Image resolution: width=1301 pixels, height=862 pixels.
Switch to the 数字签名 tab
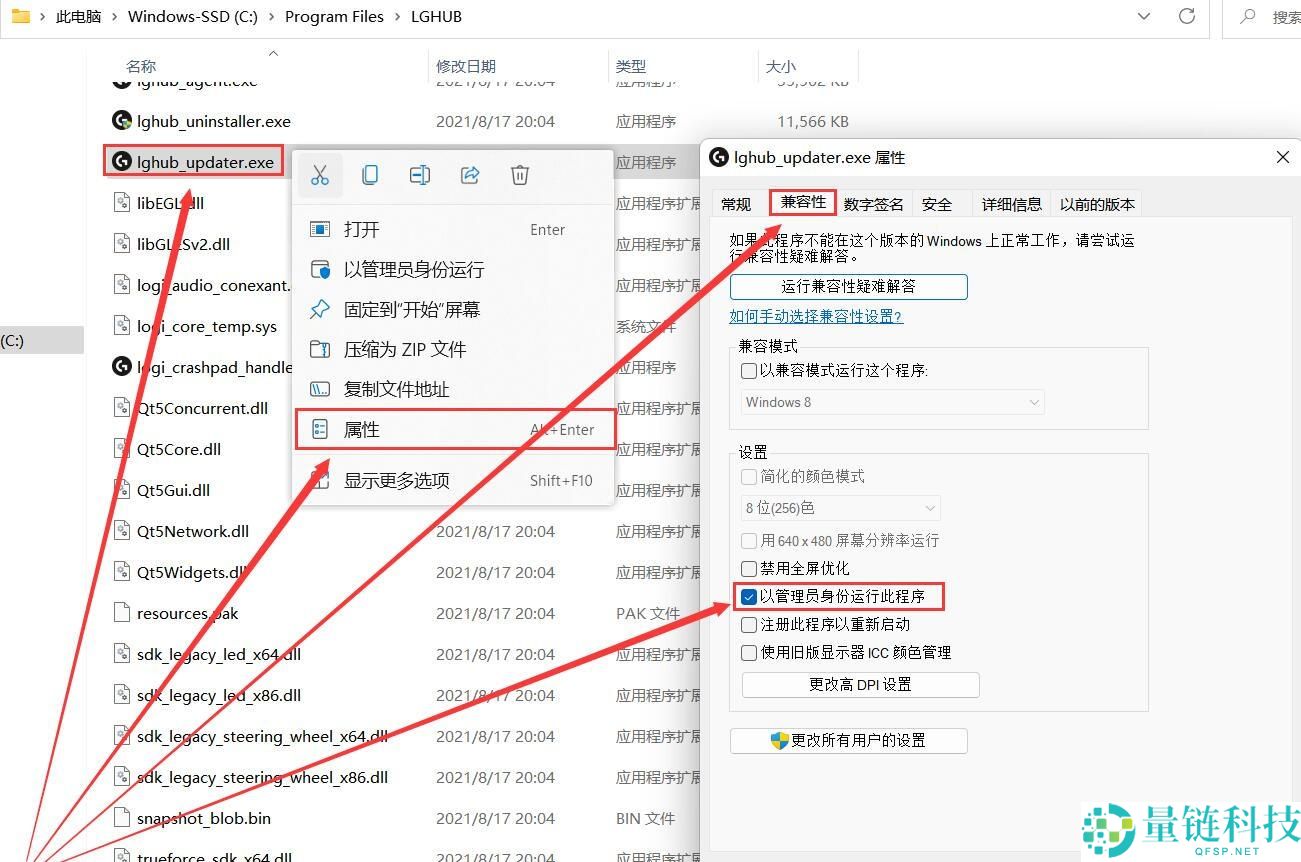[x=873, y=204]
